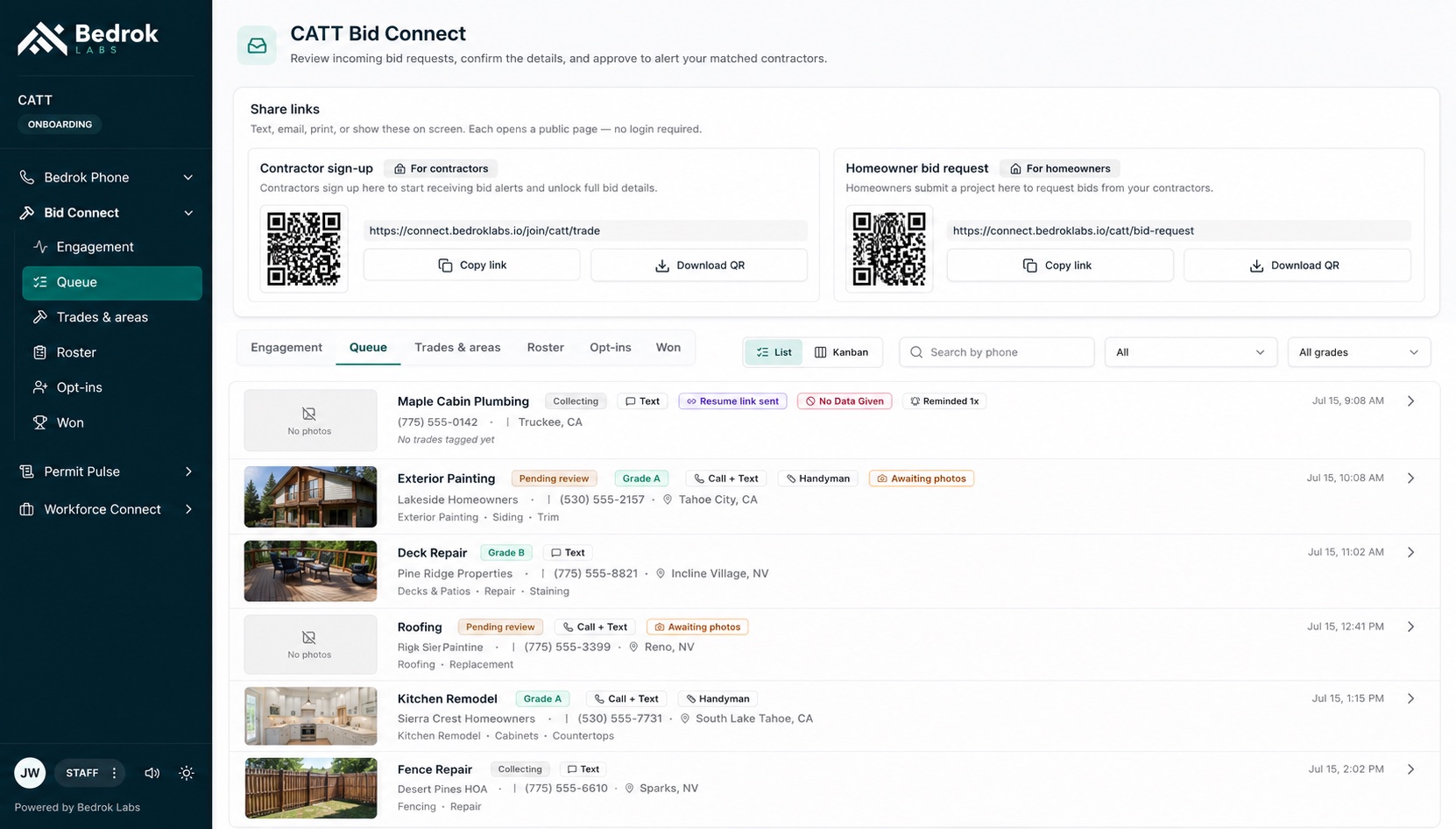Copy link for contractor sign-up

(472, 265)
